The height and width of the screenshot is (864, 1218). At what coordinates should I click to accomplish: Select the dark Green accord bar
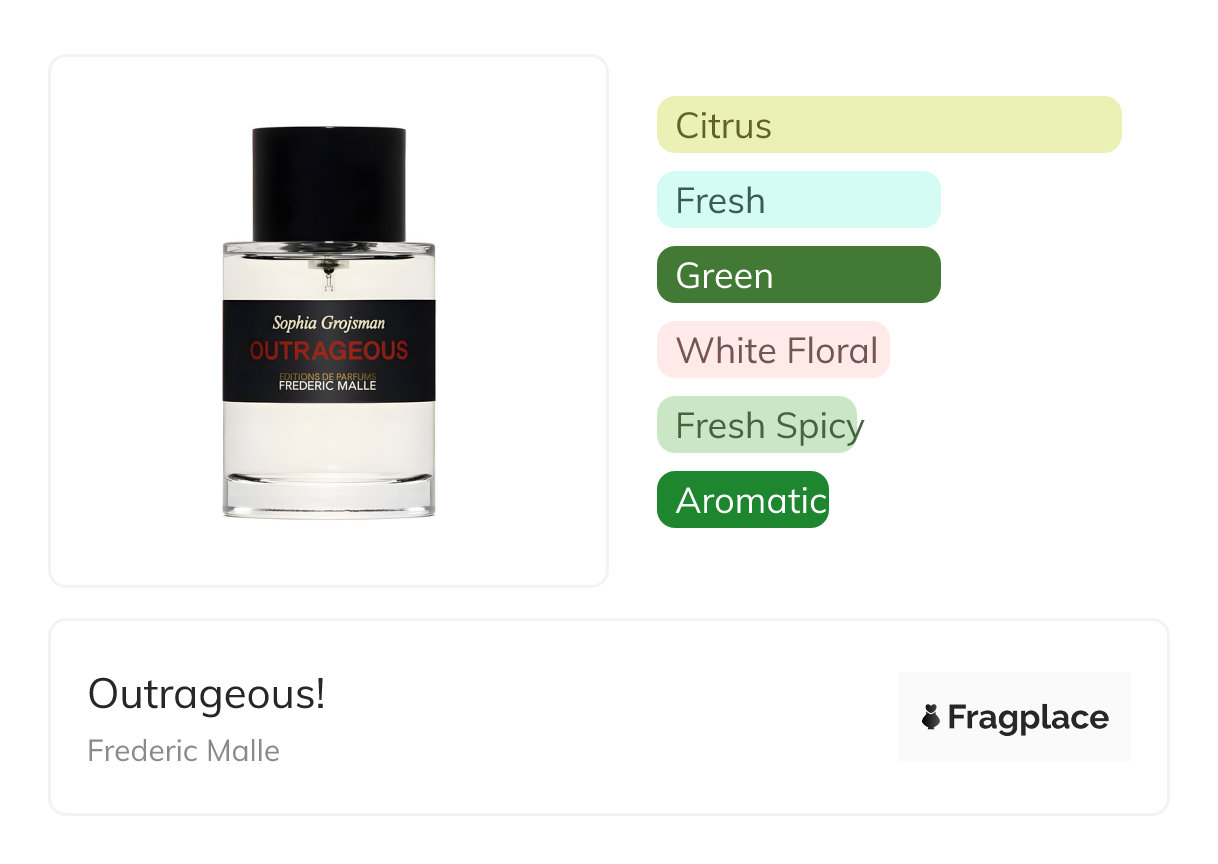coord(798,275)
